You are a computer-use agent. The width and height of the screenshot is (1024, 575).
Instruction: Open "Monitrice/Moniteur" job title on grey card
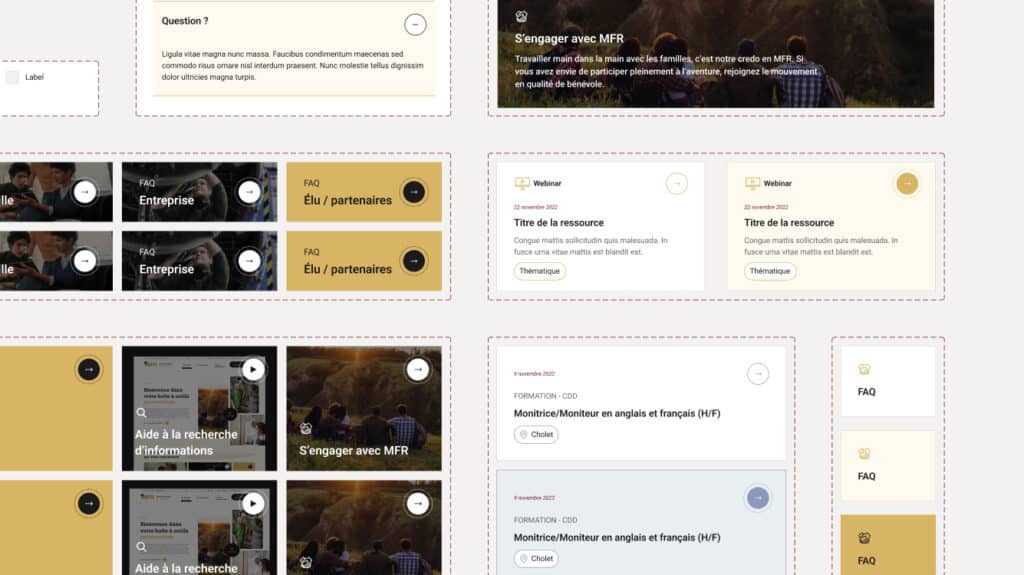[x=616, y=538]
